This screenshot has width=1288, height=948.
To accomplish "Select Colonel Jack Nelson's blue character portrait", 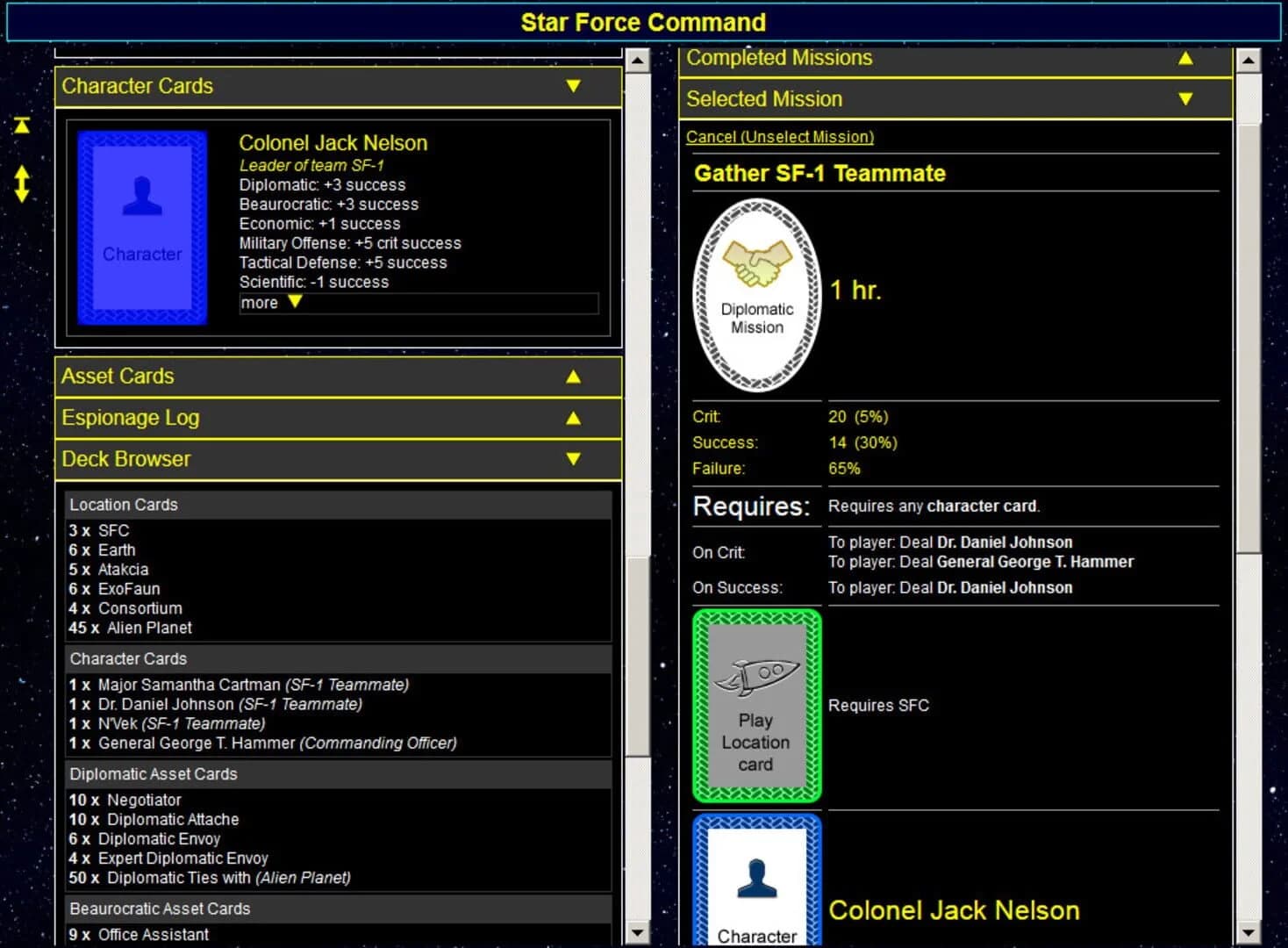I will 141,224.
